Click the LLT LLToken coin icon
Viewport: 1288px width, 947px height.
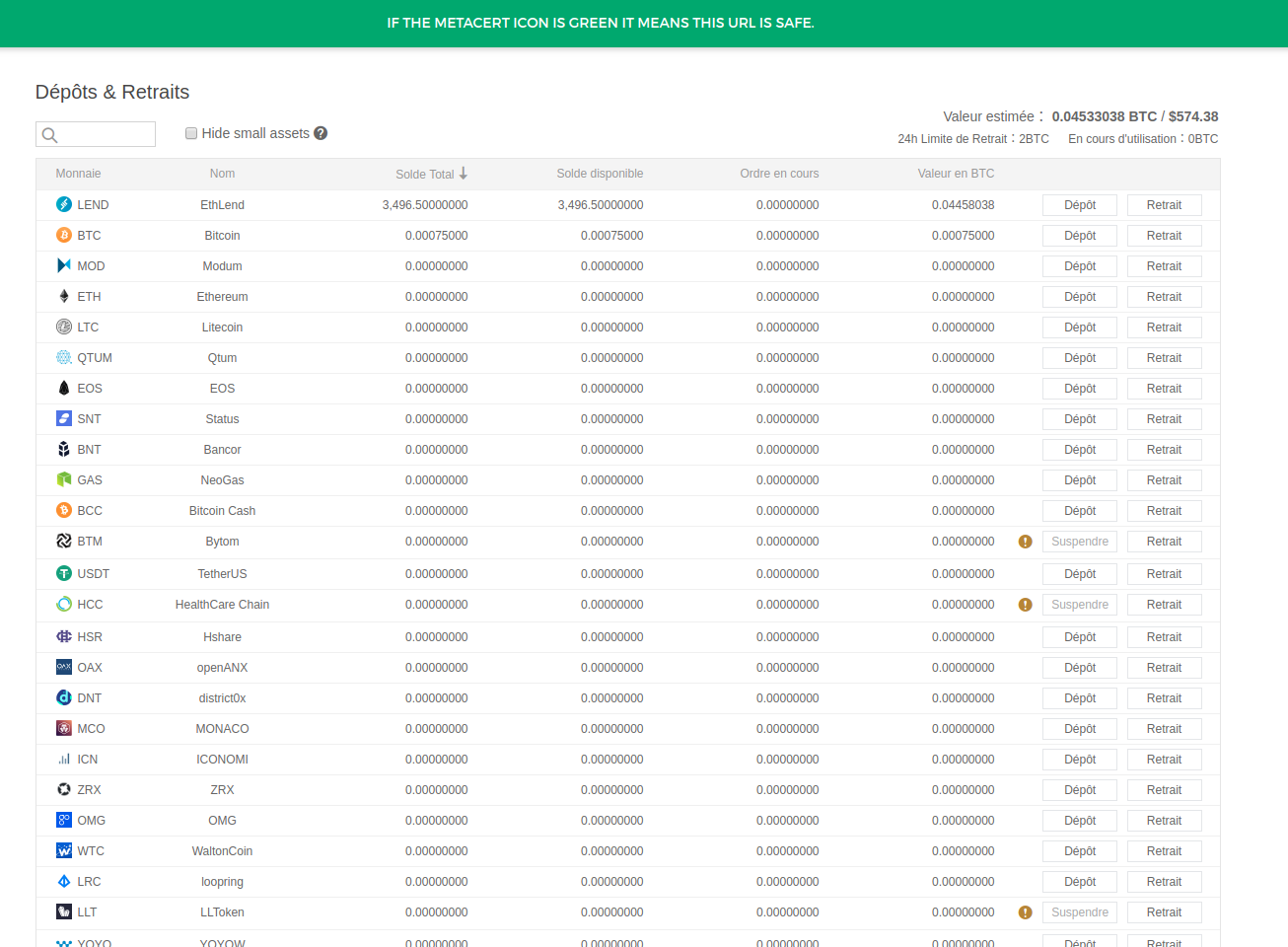pyautogui.click(x=64, y=911)
